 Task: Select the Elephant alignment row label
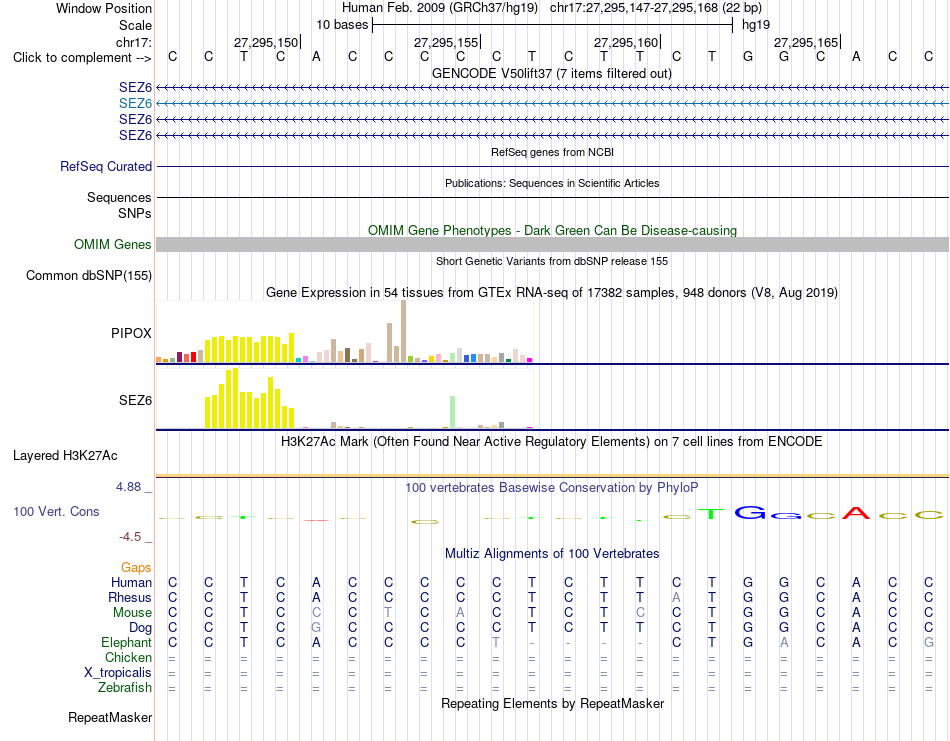(126, 643)
